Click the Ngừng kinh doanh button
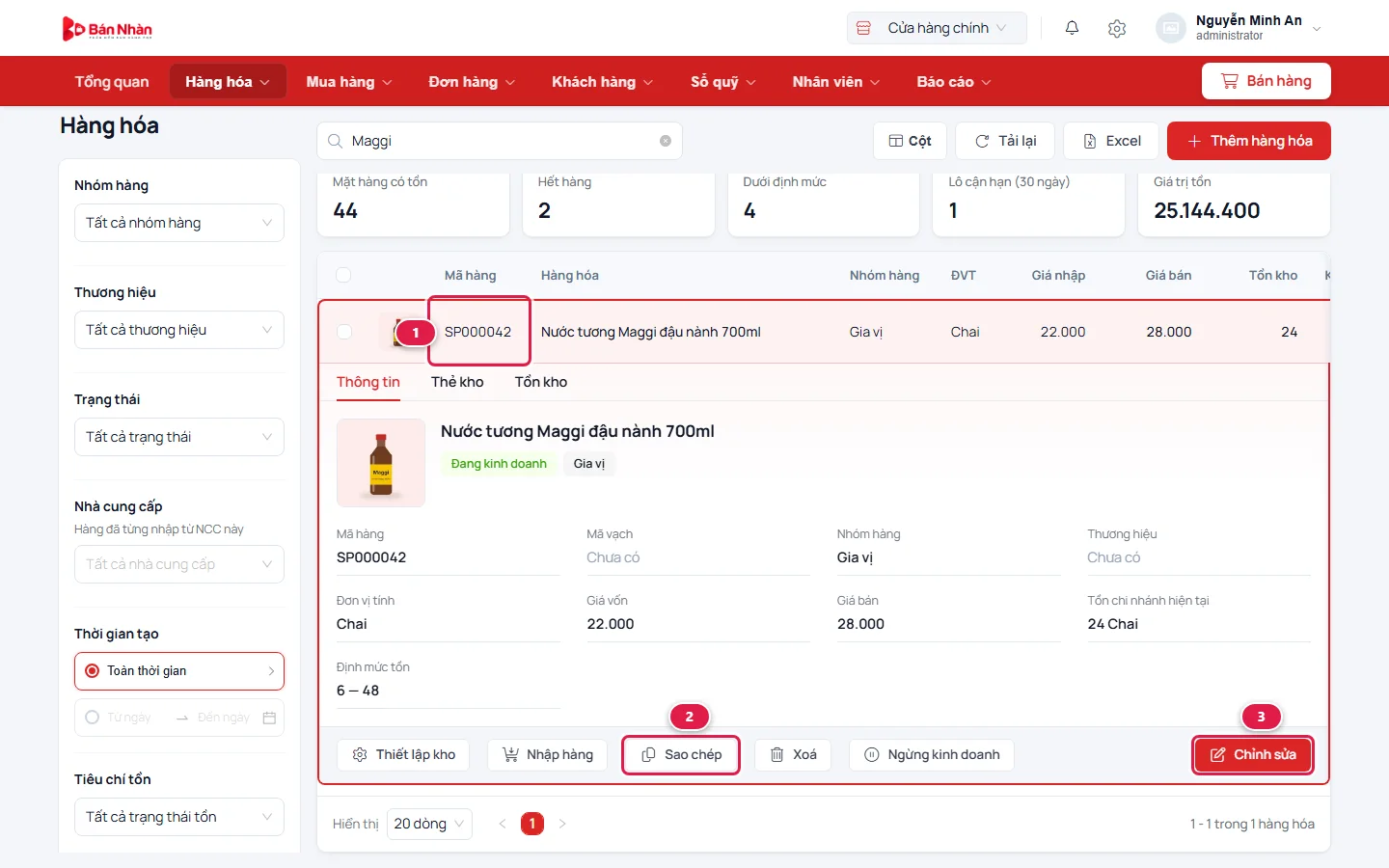 [x=932, y=755]
